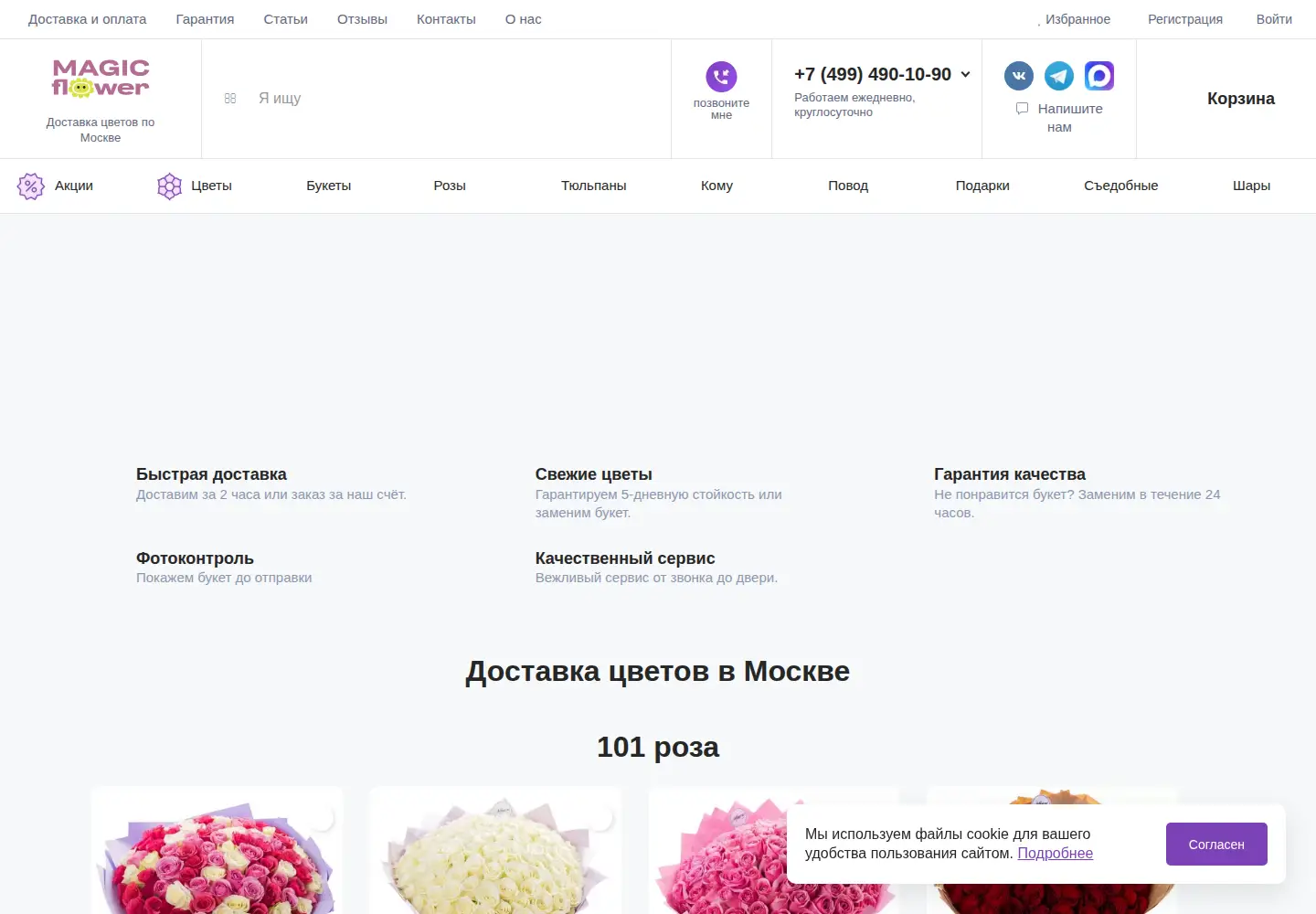Open the mixed pink and red roses bouquet
Image resolution: width=1316 pixels, height=914 pixels.
pyautogui.click(x=218, y=850)
